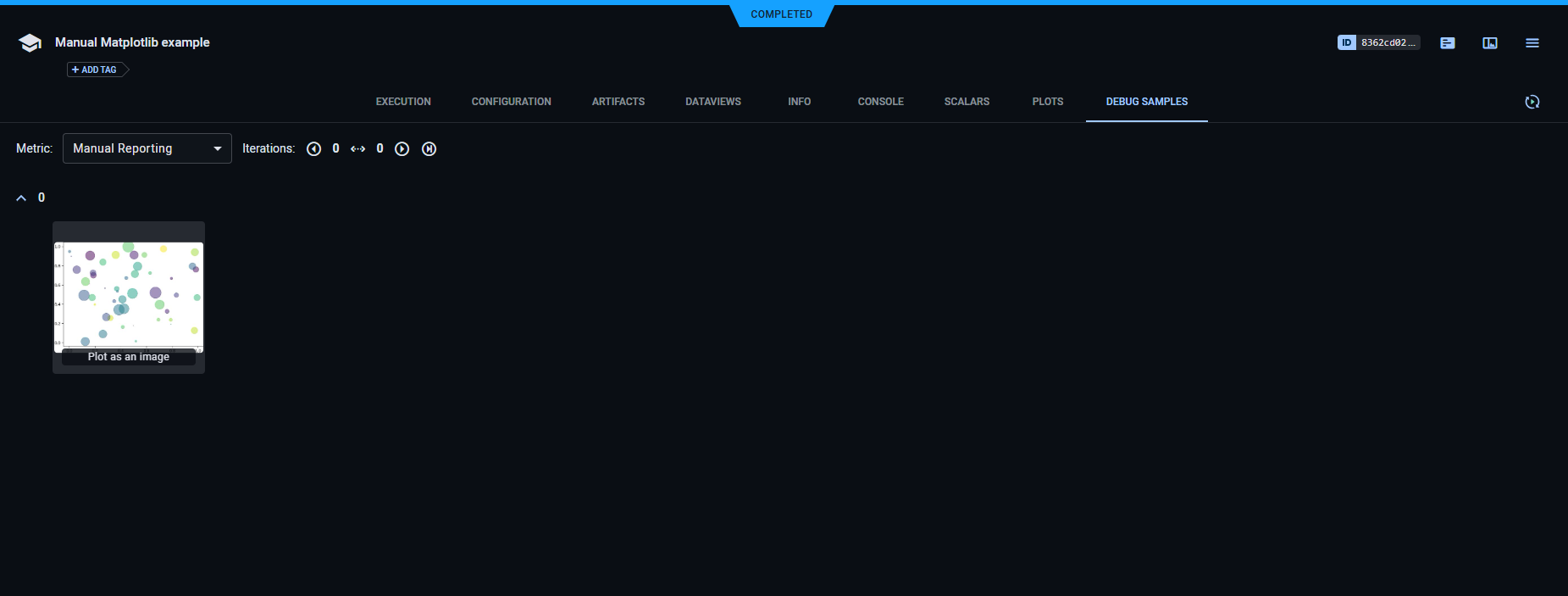Click the 'Manual Matplotlib example' title

(132, 42)
